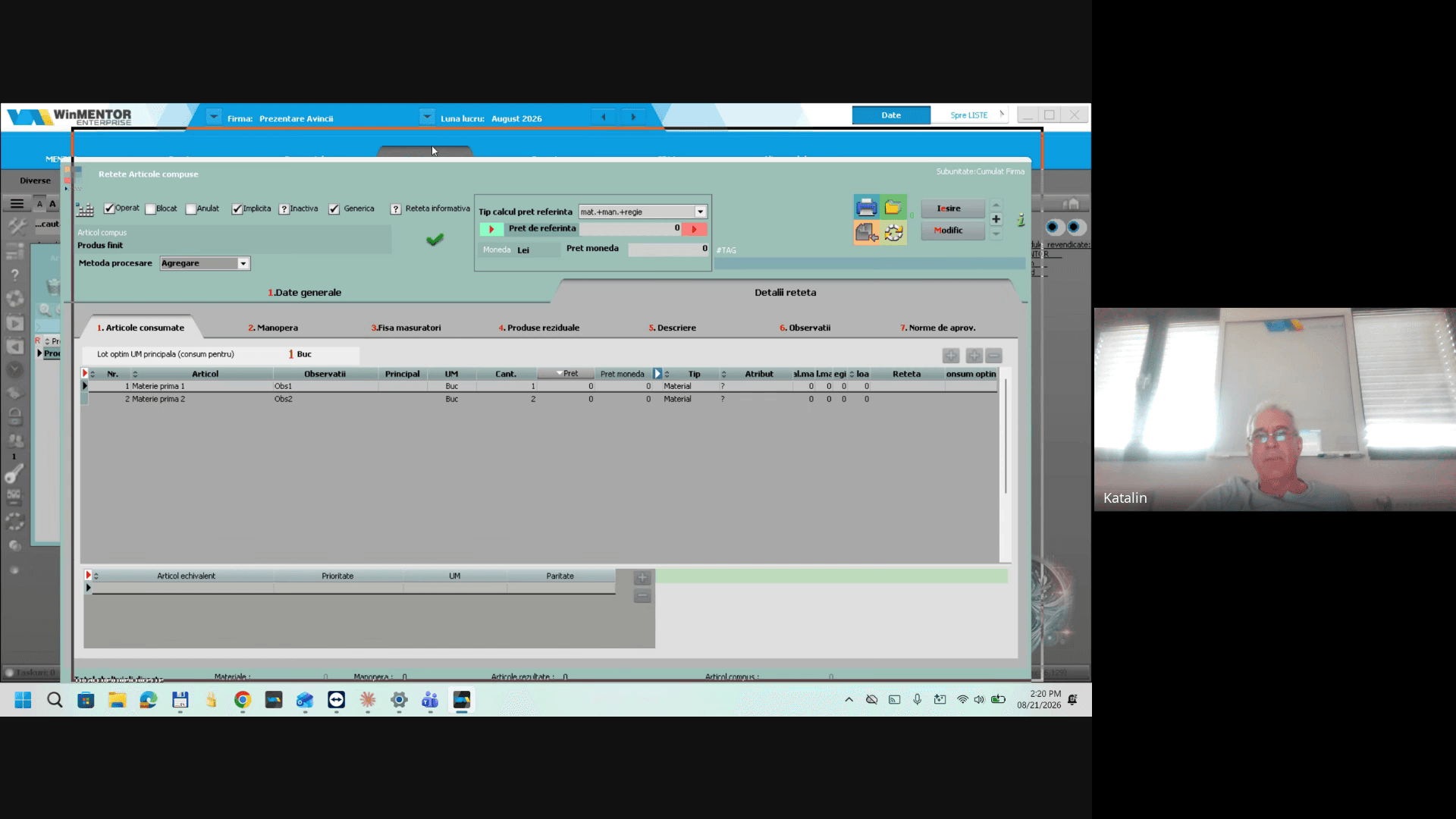
Task: Open the Tip calcul pret referinta dropdown
Action: click(701, 212)
